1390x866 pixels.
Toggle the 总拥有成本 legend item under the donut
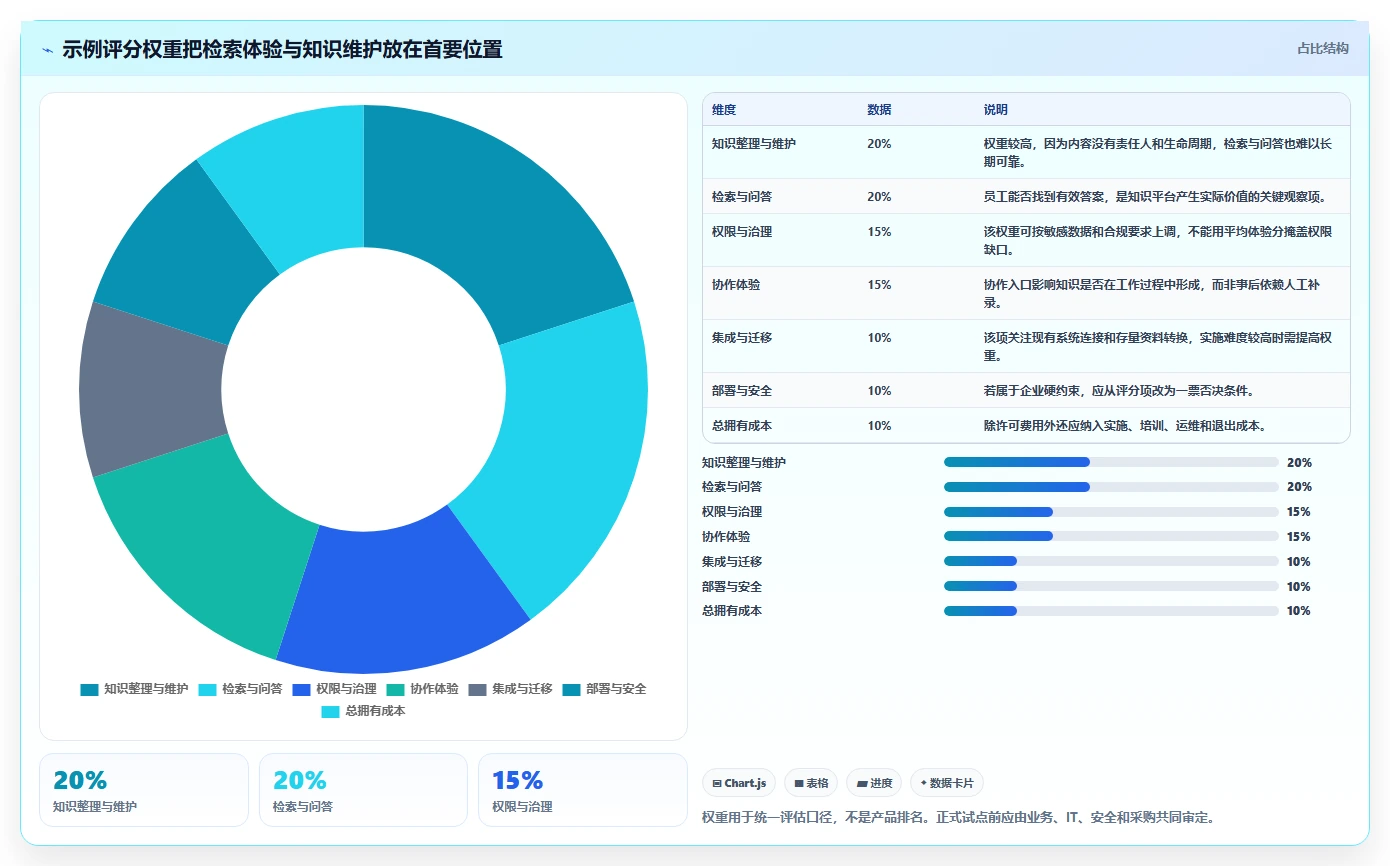coord(363,711)
